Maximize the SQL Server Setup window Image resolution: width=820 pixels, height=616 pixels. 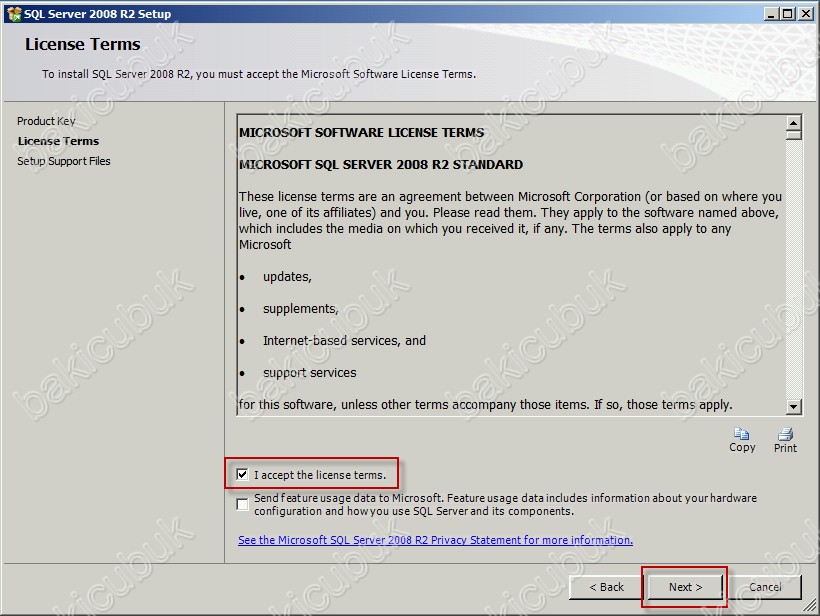tap(787, 14)
